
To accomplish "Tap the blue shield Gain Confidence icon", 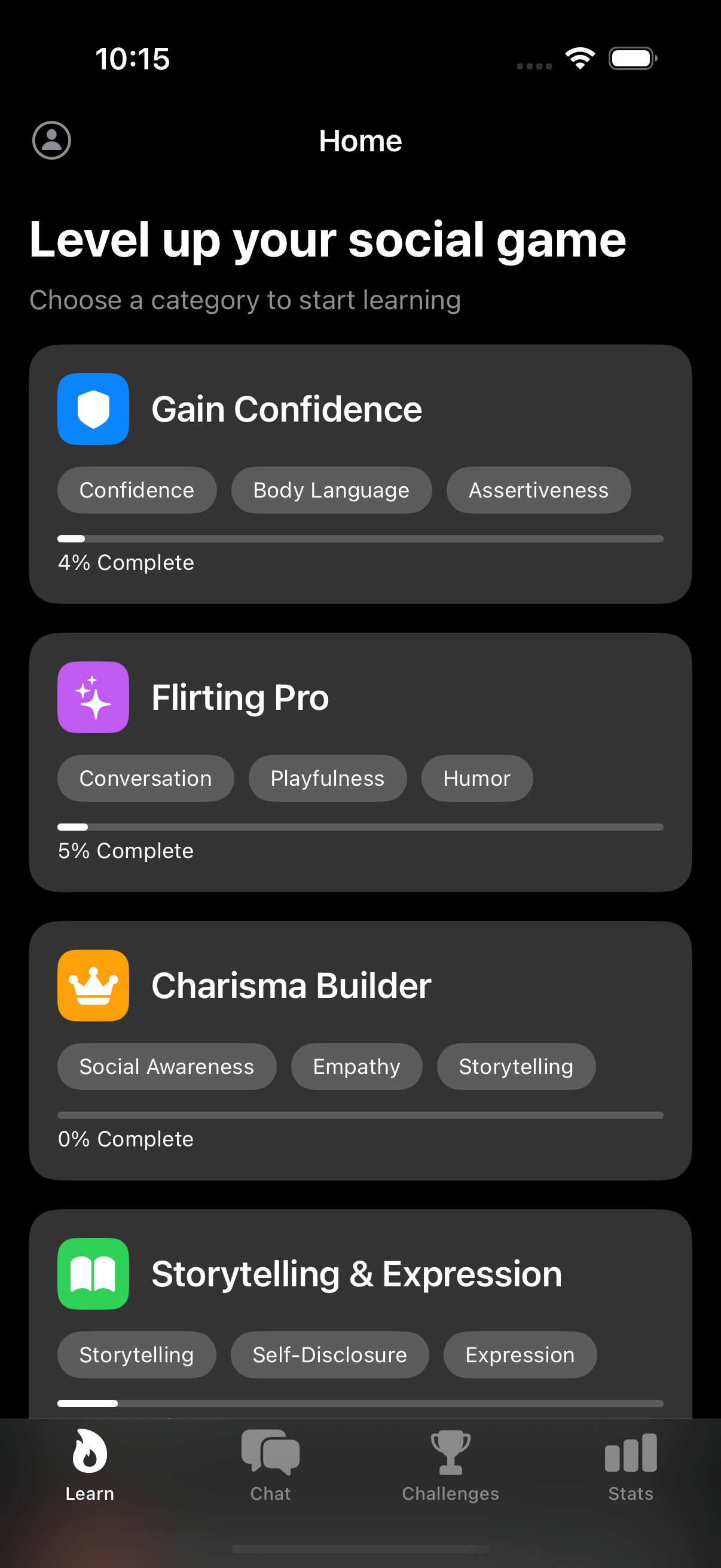I will 93,409.
